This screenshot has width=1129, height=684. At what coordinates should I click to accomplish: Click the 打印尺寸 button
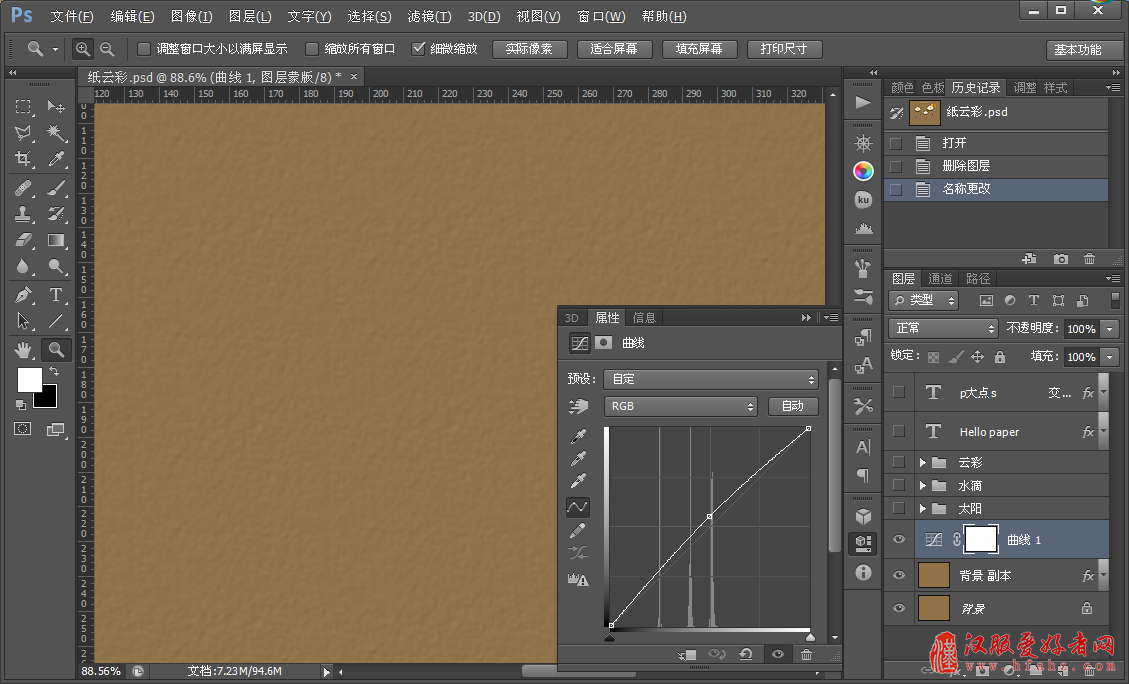click(x=784, y=49)
